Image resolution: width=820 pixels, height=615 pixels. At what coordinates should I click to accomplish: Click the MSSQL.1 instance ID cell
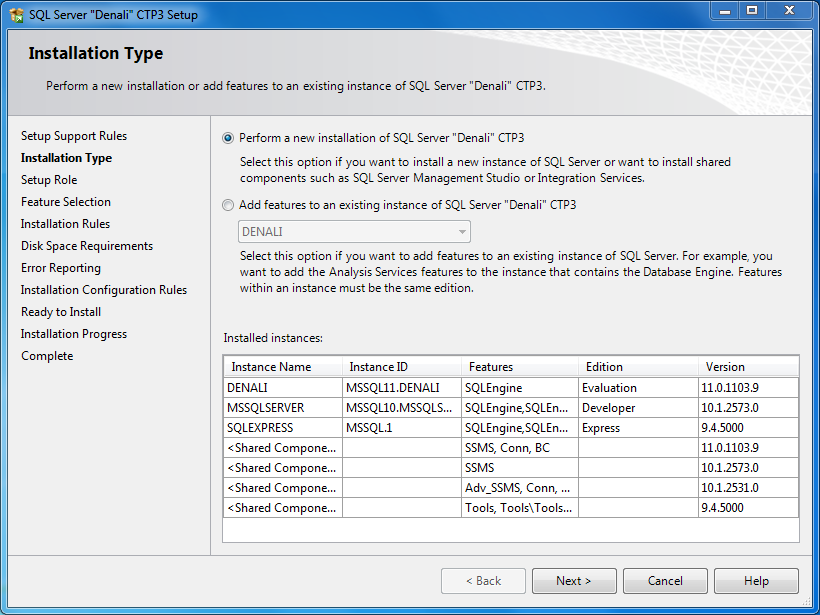tap(402, 428)
